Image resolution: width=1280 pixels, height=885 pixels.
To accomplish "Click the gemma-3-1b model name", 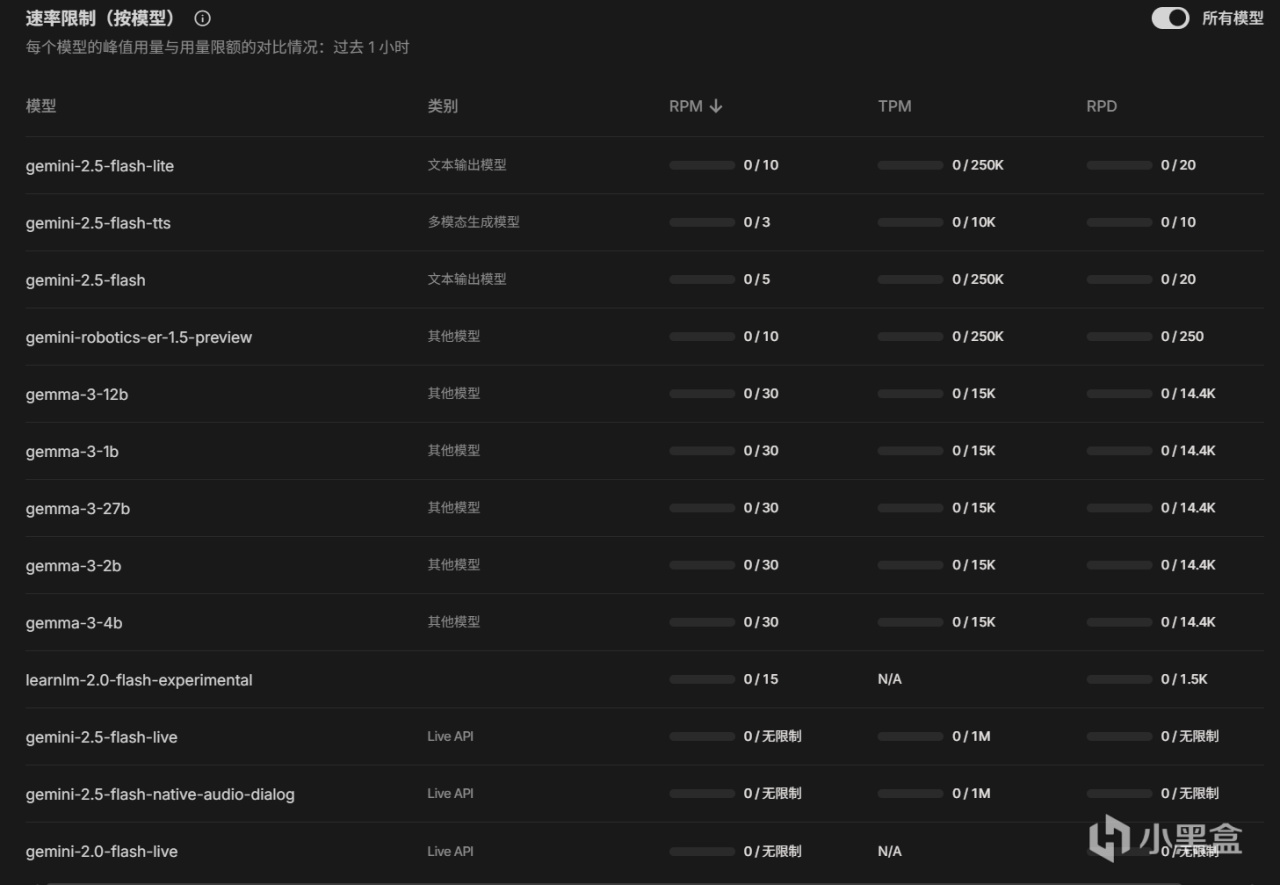I will [x=72, y=451].
